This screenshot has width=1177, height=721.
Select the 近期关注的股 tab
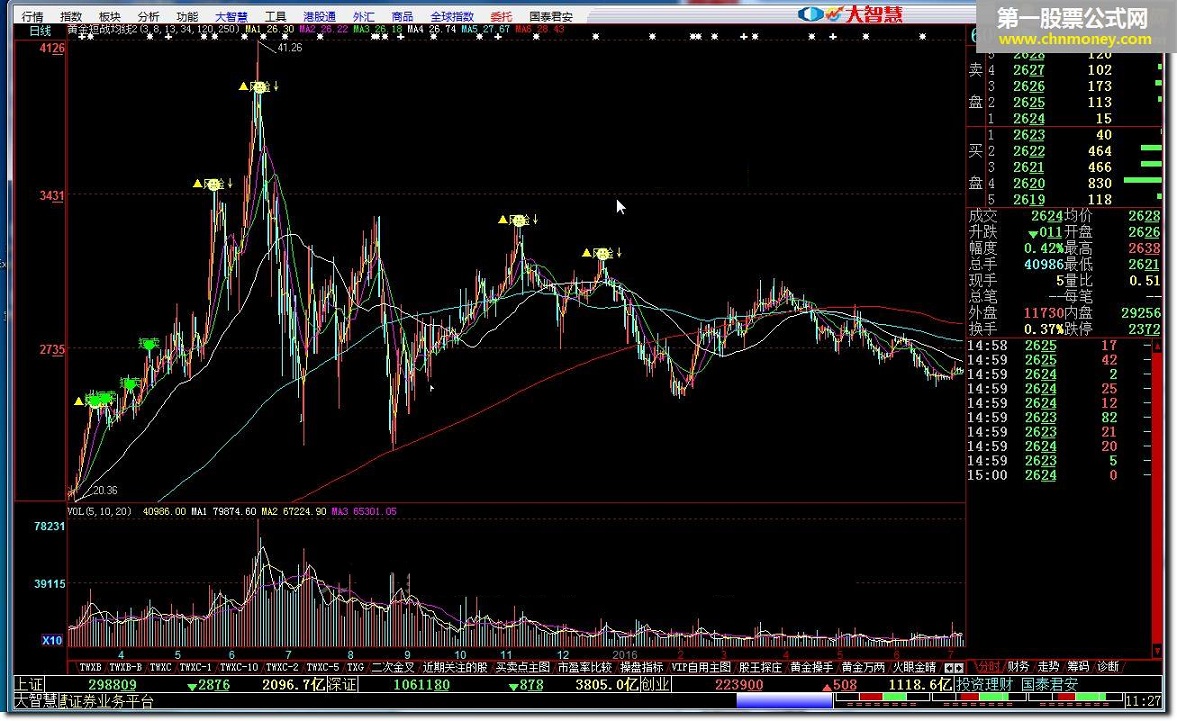[455, 667]
